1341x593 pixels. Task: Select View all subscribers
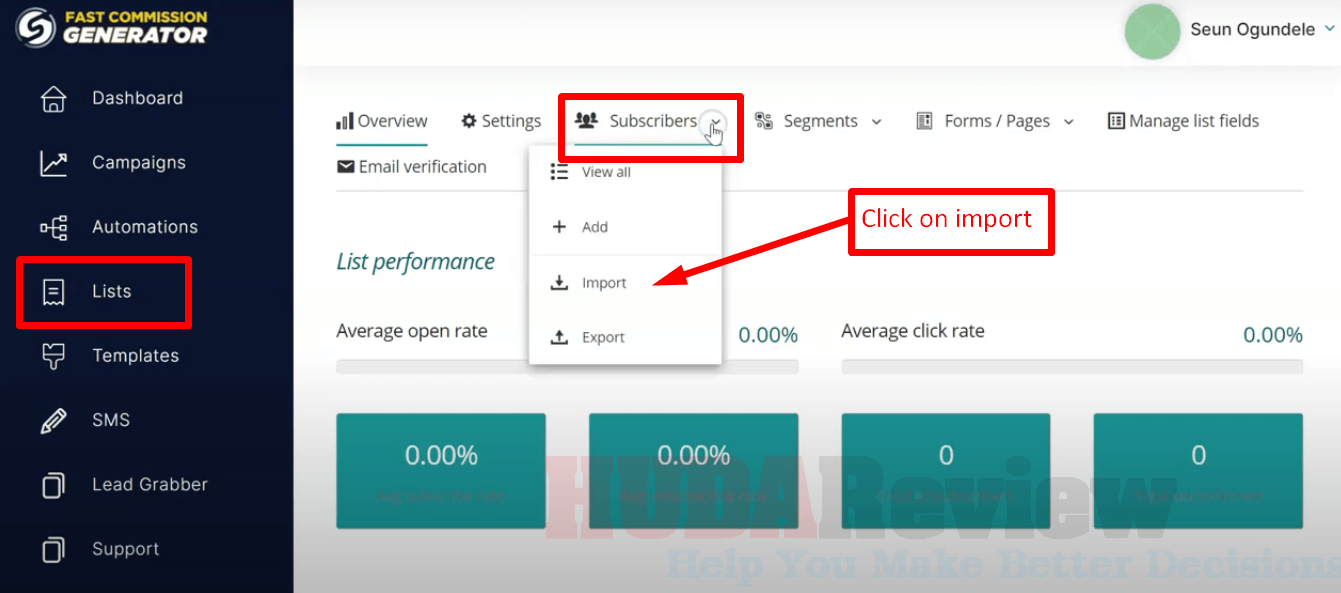[604, 171]
